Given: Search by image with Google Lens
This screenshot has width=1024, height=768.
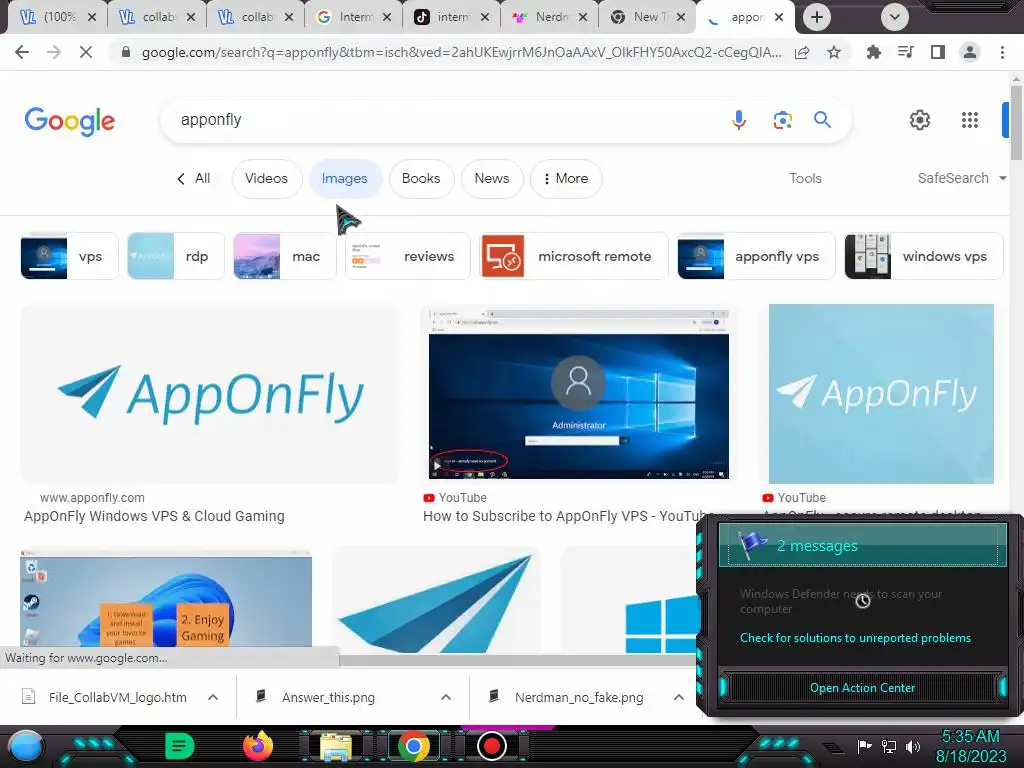Looking at the screenshot, I should coord(782,120).
